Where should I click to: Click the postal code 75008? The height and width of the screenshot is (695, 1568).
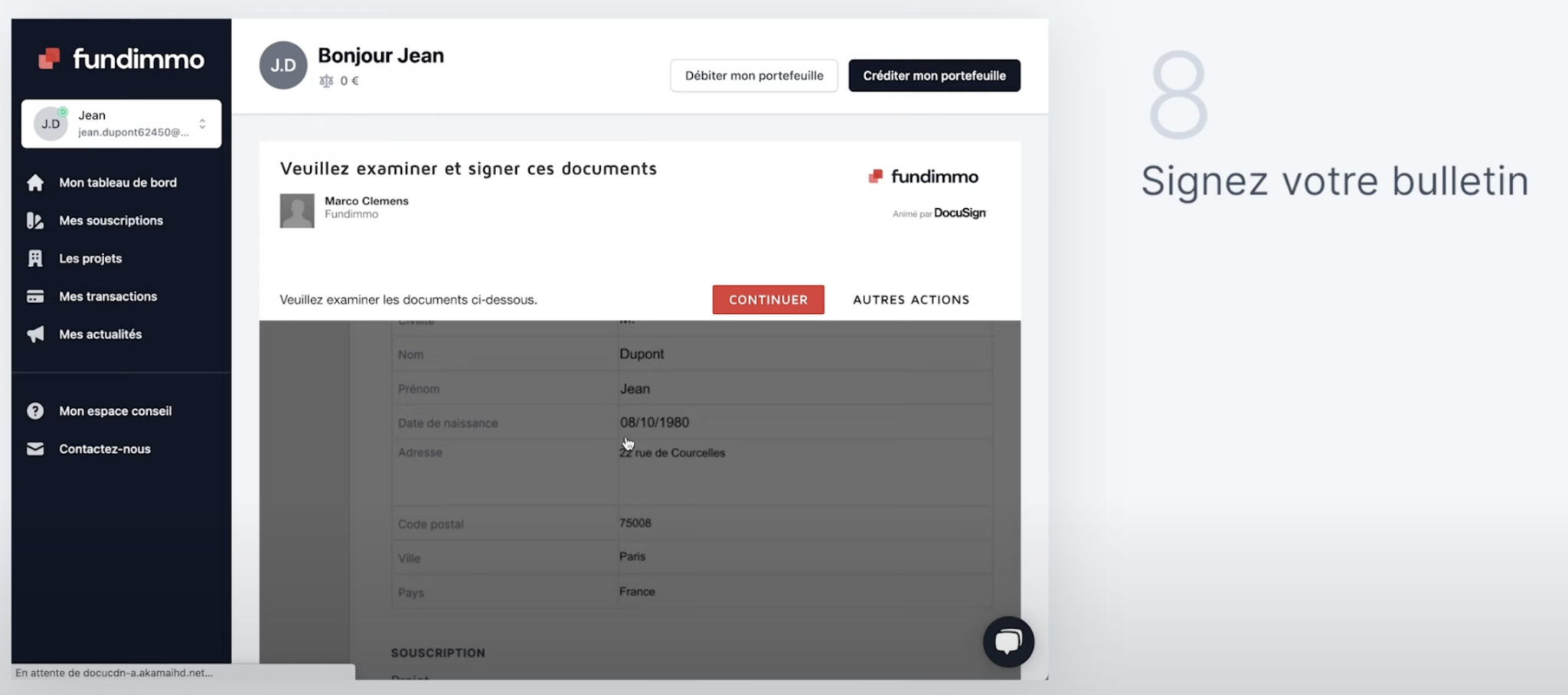tap(635, 523)
